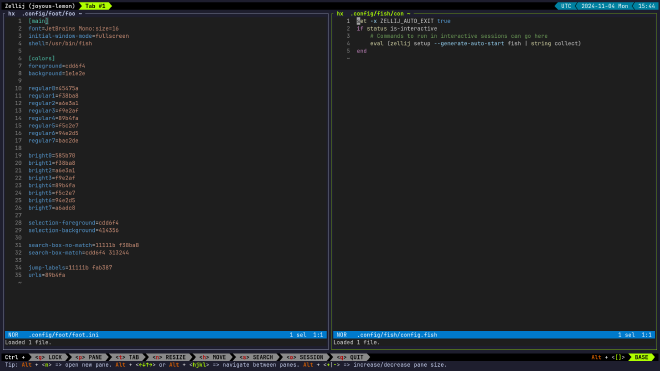Click the BASE layout indicator
The height and width of the screenshot is (371, 660).
(641, 357)
